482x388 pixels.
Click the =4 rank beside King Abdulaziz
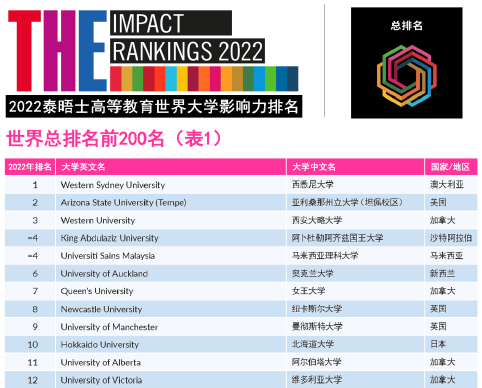[30, 238]
